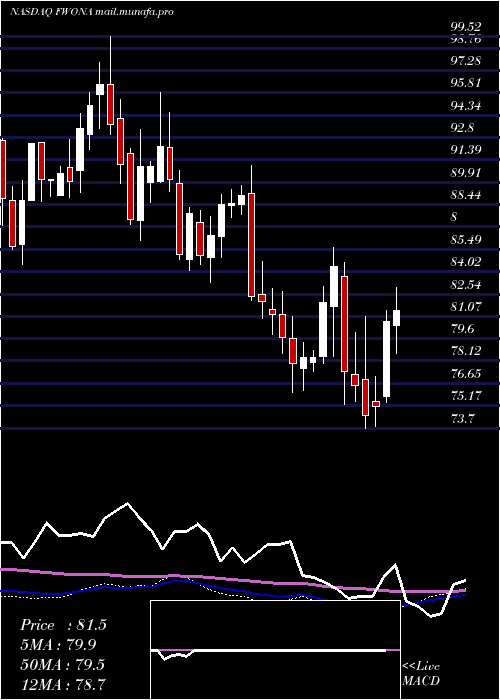This screenshot has width=500, height=700.
Task: Select the 78.12 price axis label
Action: pyautogui.click(x=466, y=351)
